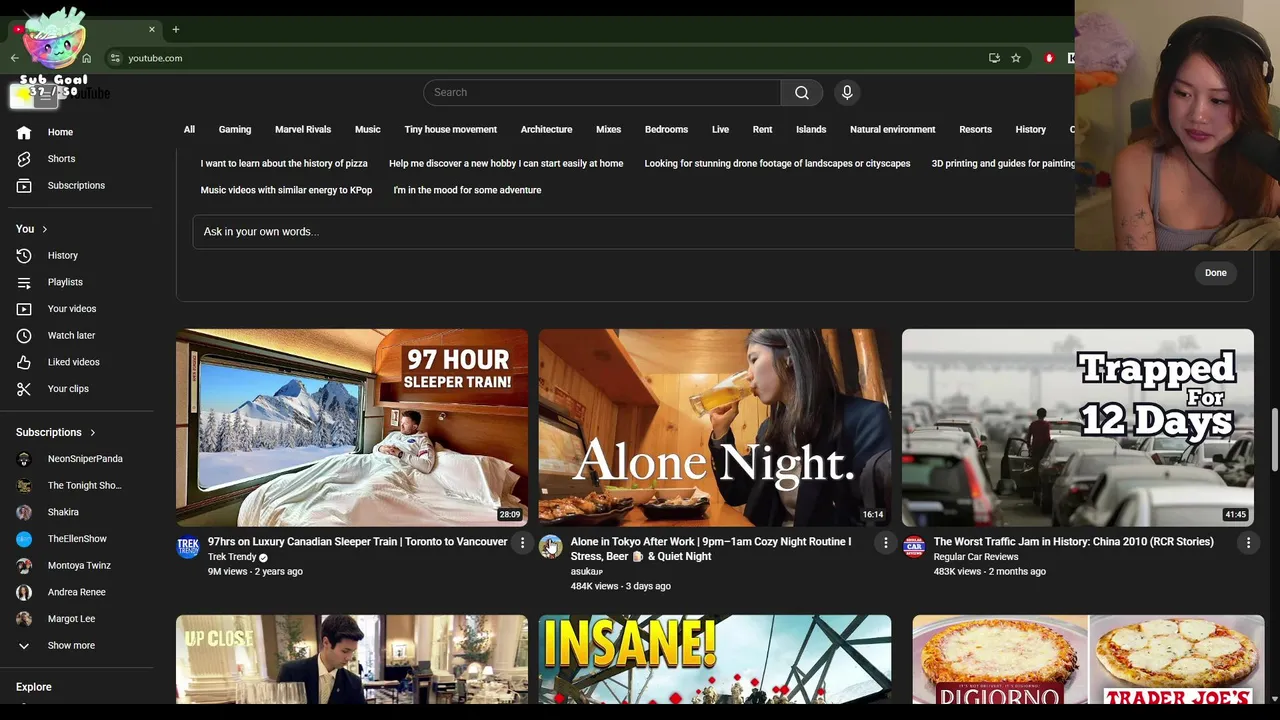Select the Rent filter chip
This screenshot has width=1280, height=720.
coord(762,129)
